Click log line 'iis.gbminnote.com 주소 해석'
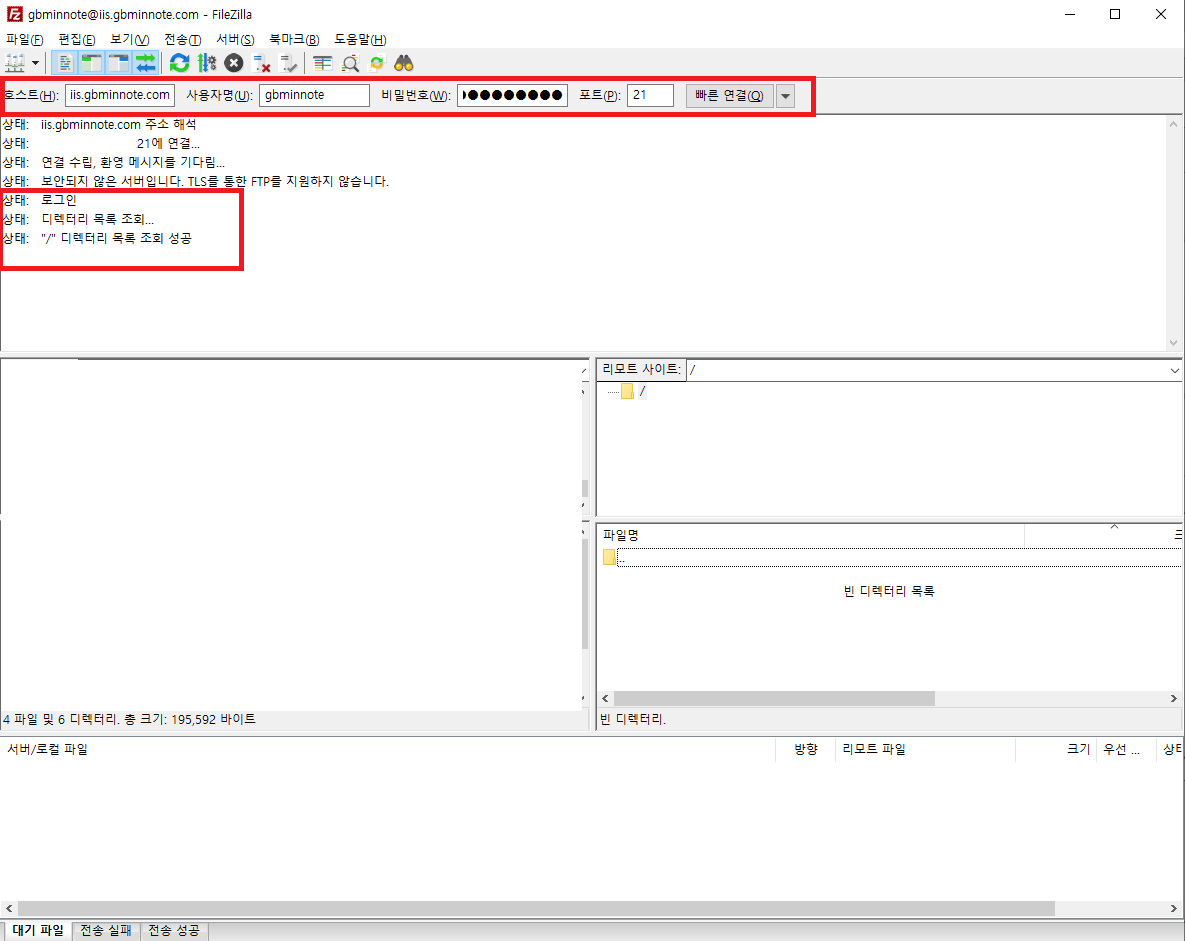Image resolution: width=1185 pixels, height=941 pixels. [x=119, y=125]
